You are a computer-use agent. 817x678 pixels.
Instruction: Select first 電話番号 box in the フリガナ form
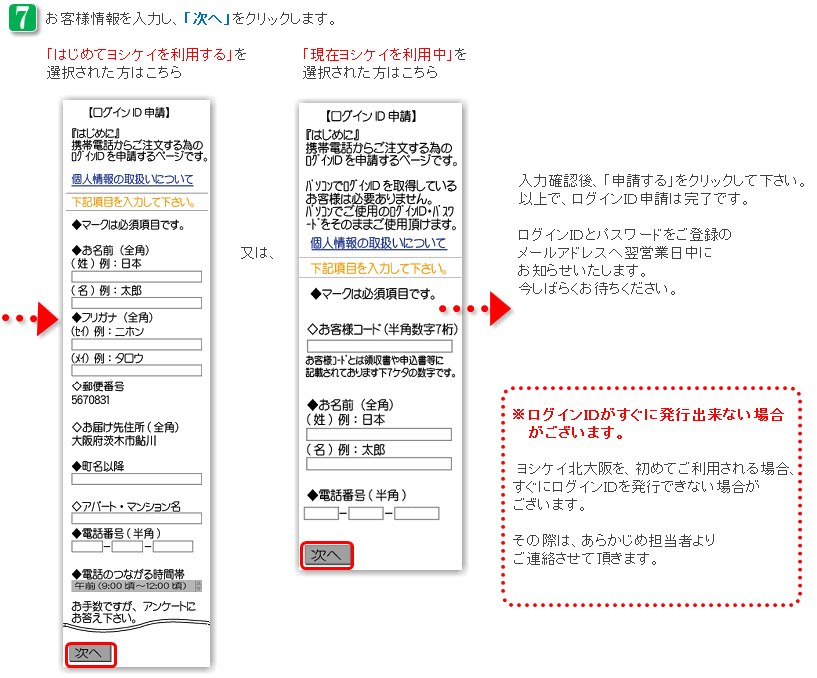(x=87, y=546)
